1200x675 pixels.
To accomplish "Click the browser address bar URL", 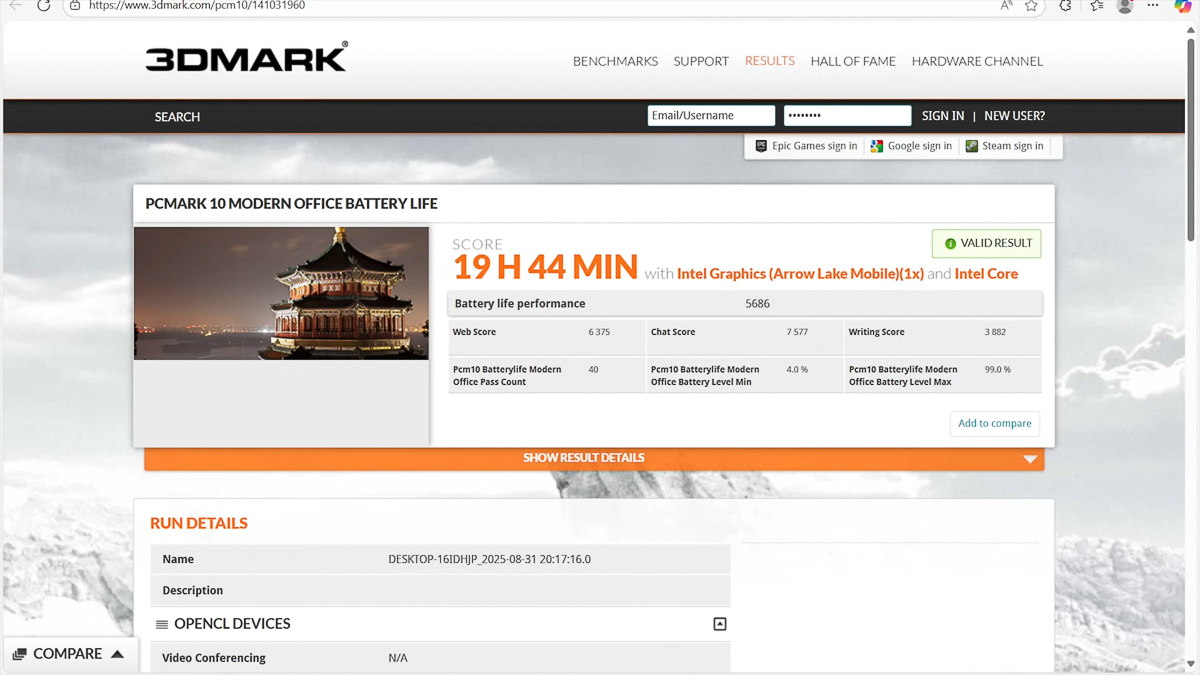I will [x=197, y=5].
